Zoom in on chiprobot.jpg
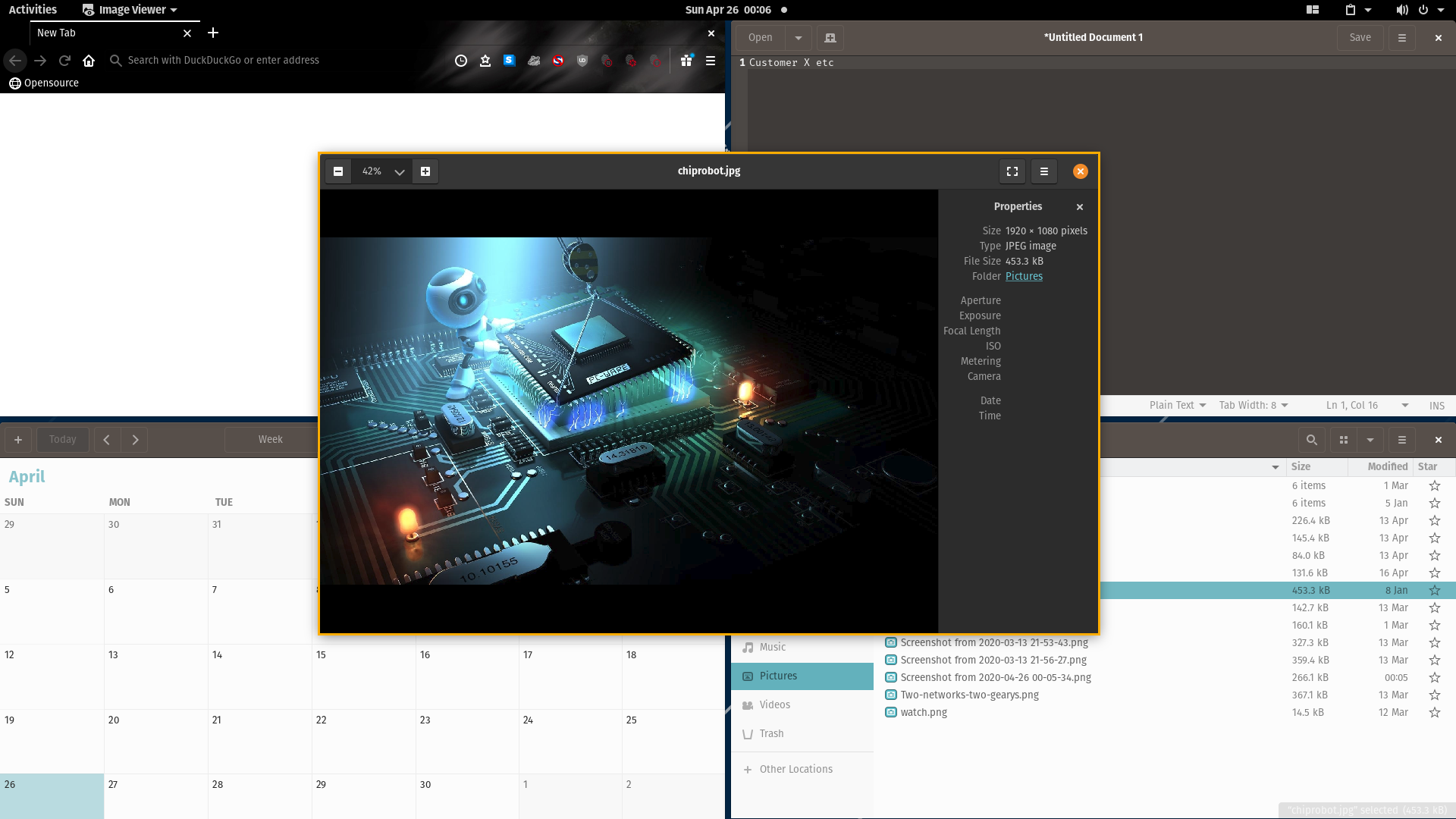The image size is (1456, 819). pyautogui.click(x=425, y=171)
